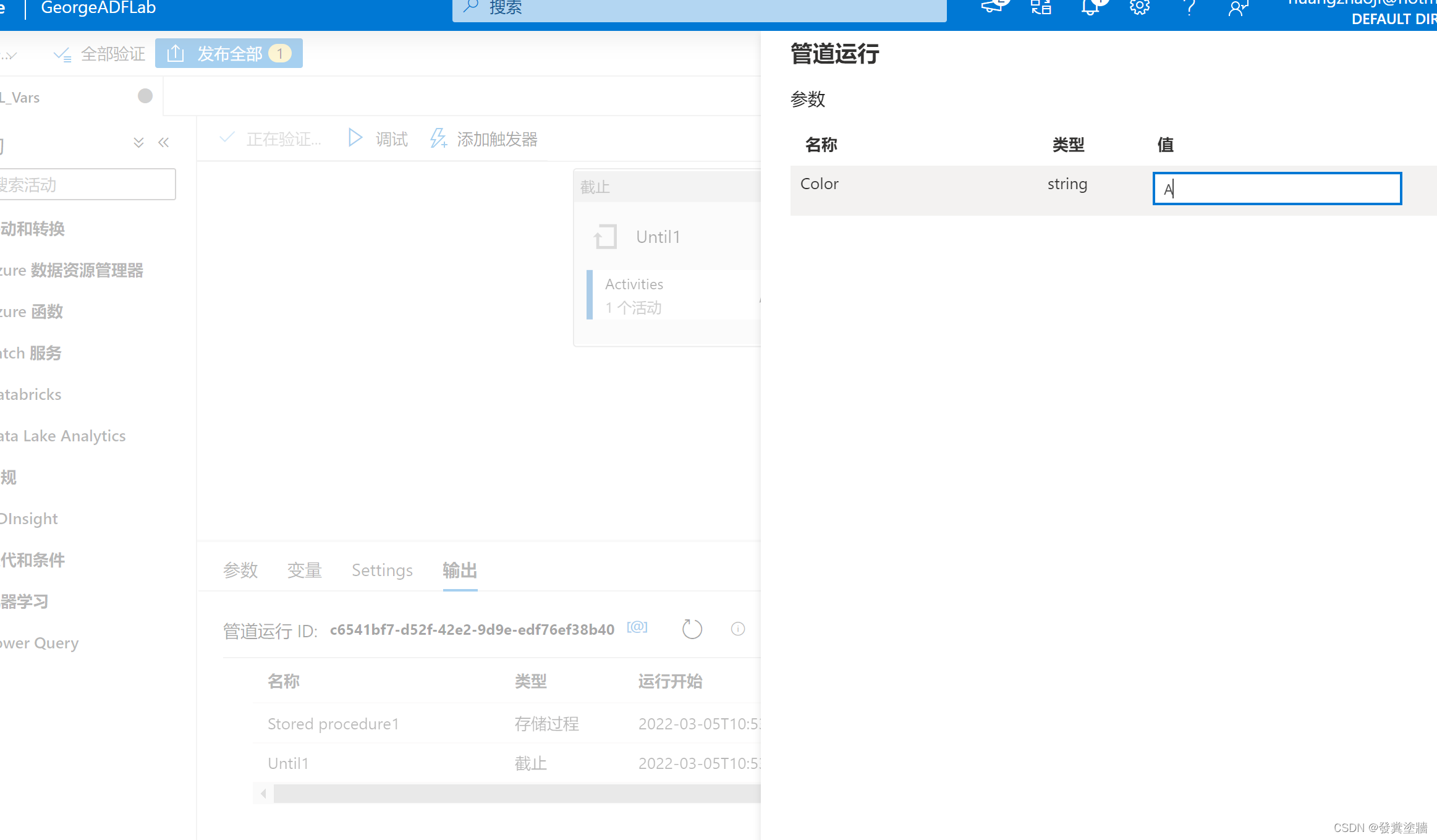
Task: Click the 名称 column header in output table
Action: [284, 681]
